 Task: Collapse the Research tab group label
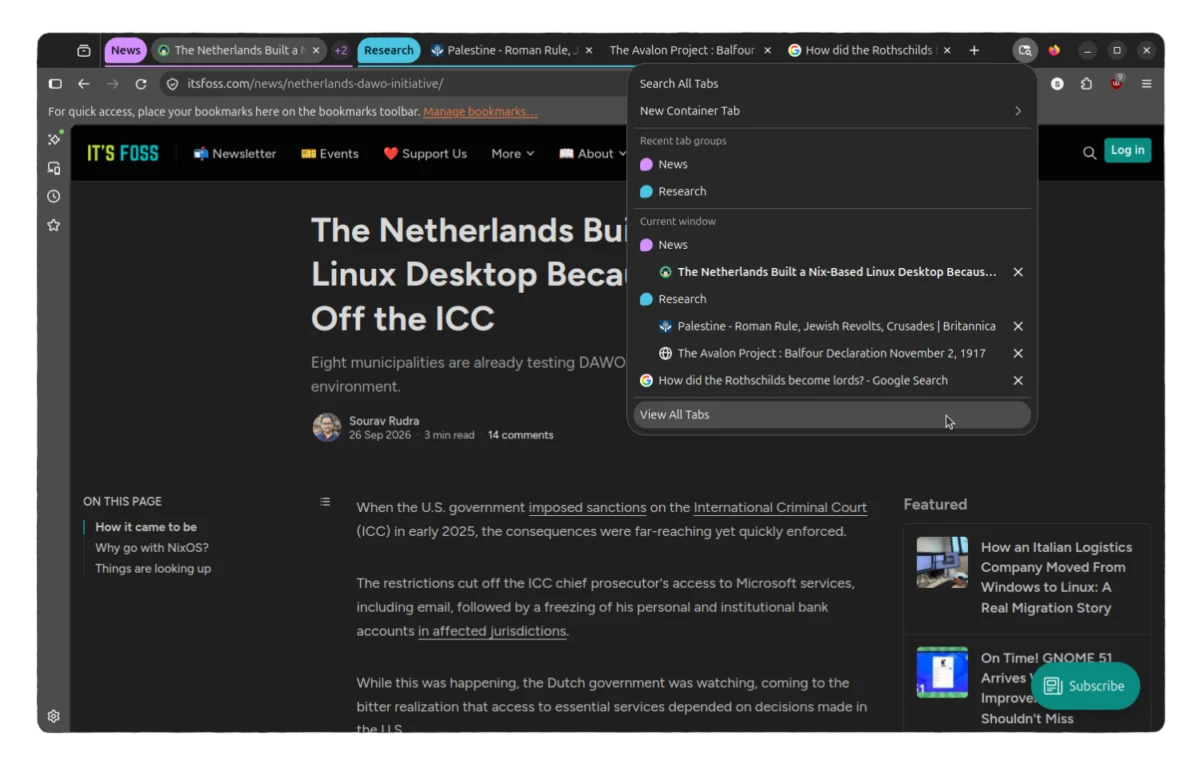pos(389,50)
